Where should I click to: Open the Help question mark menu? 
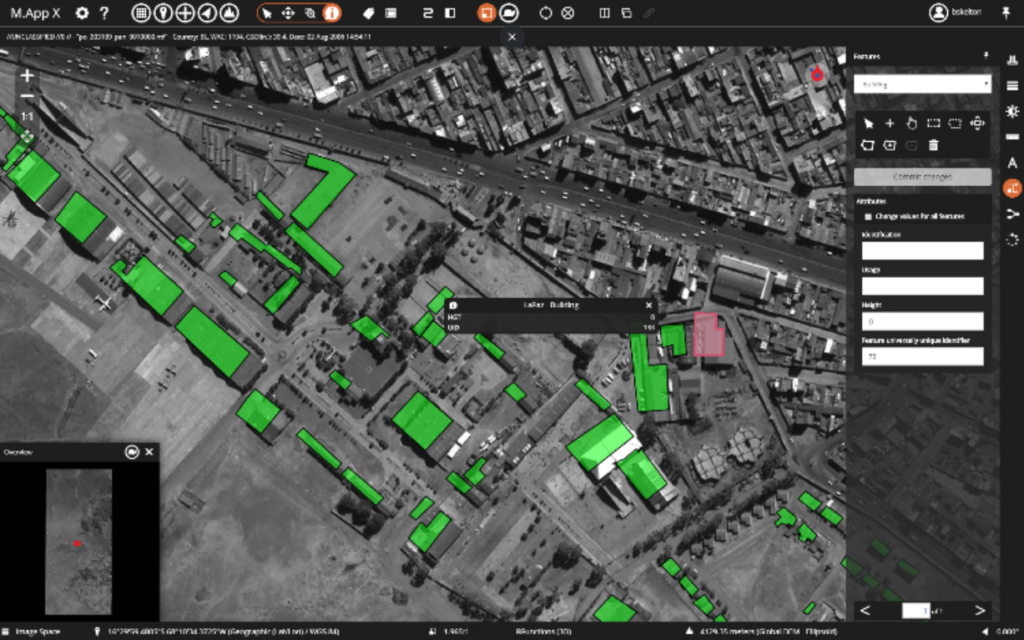[104, 12]
